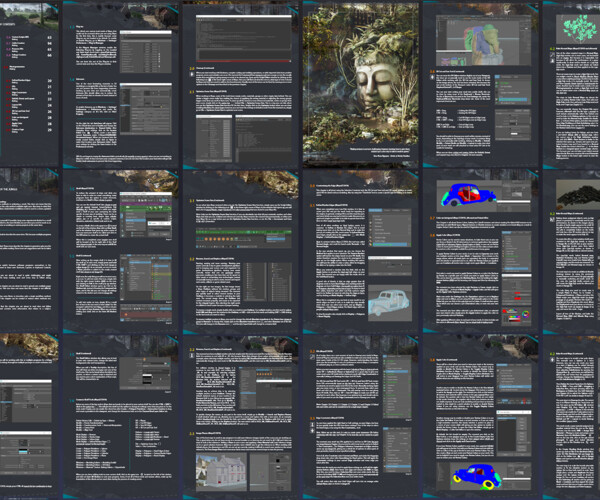Click the blue car with red interior image
600x500 pixels.
[x=483, y=196]
